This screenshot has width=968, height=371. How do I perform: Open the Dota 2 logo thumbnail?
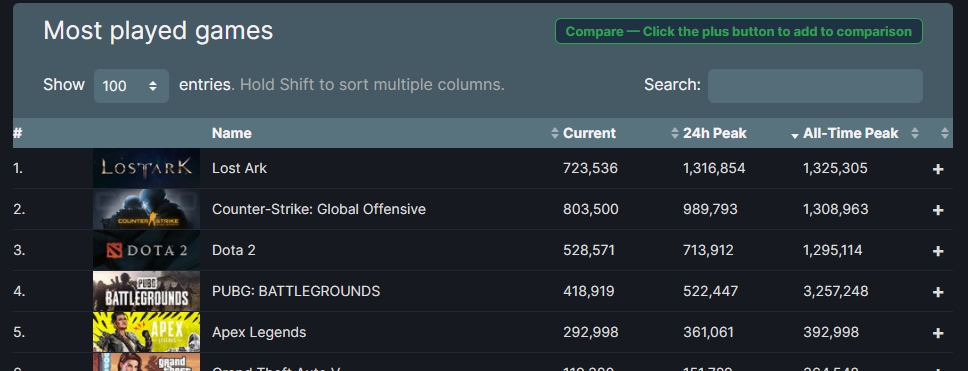pos(146,250)
